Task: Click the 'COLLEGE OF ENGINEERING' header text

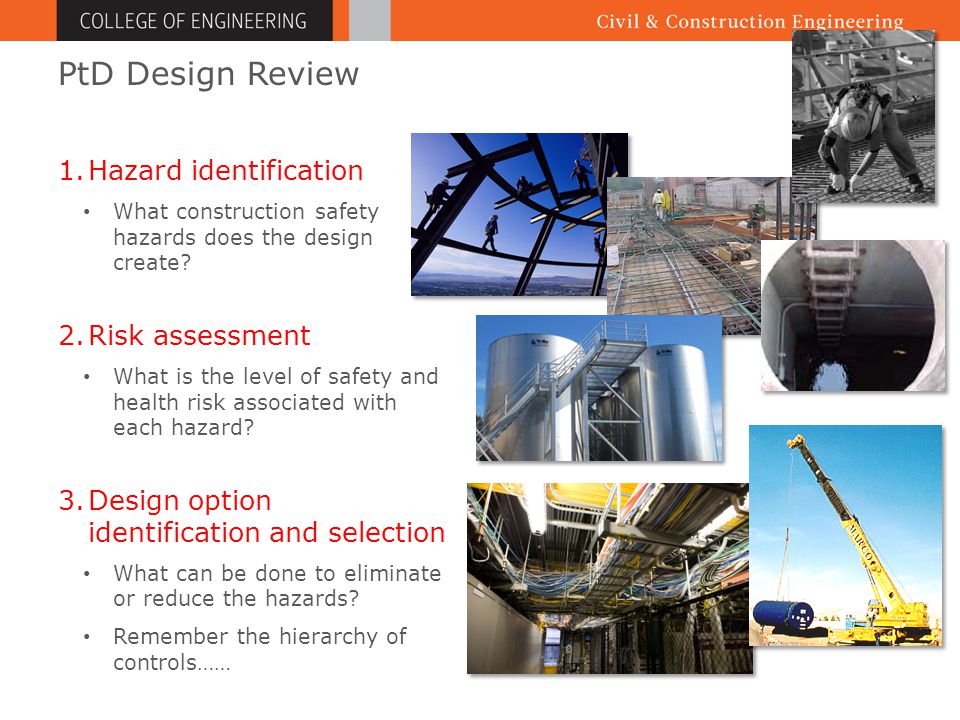Action: pos(193,21)
